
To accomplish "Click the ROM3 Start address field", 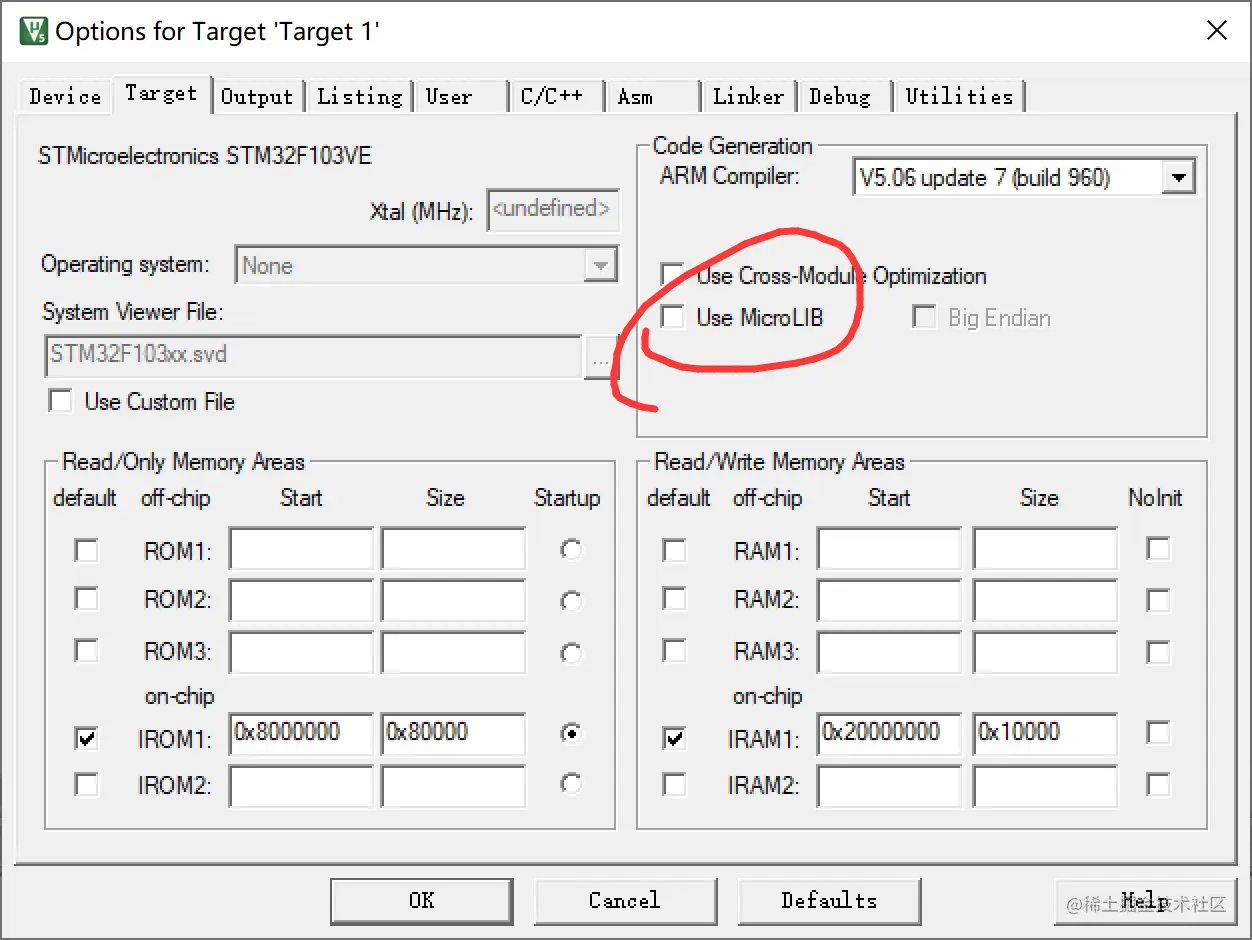I will (x=301, y=651).
